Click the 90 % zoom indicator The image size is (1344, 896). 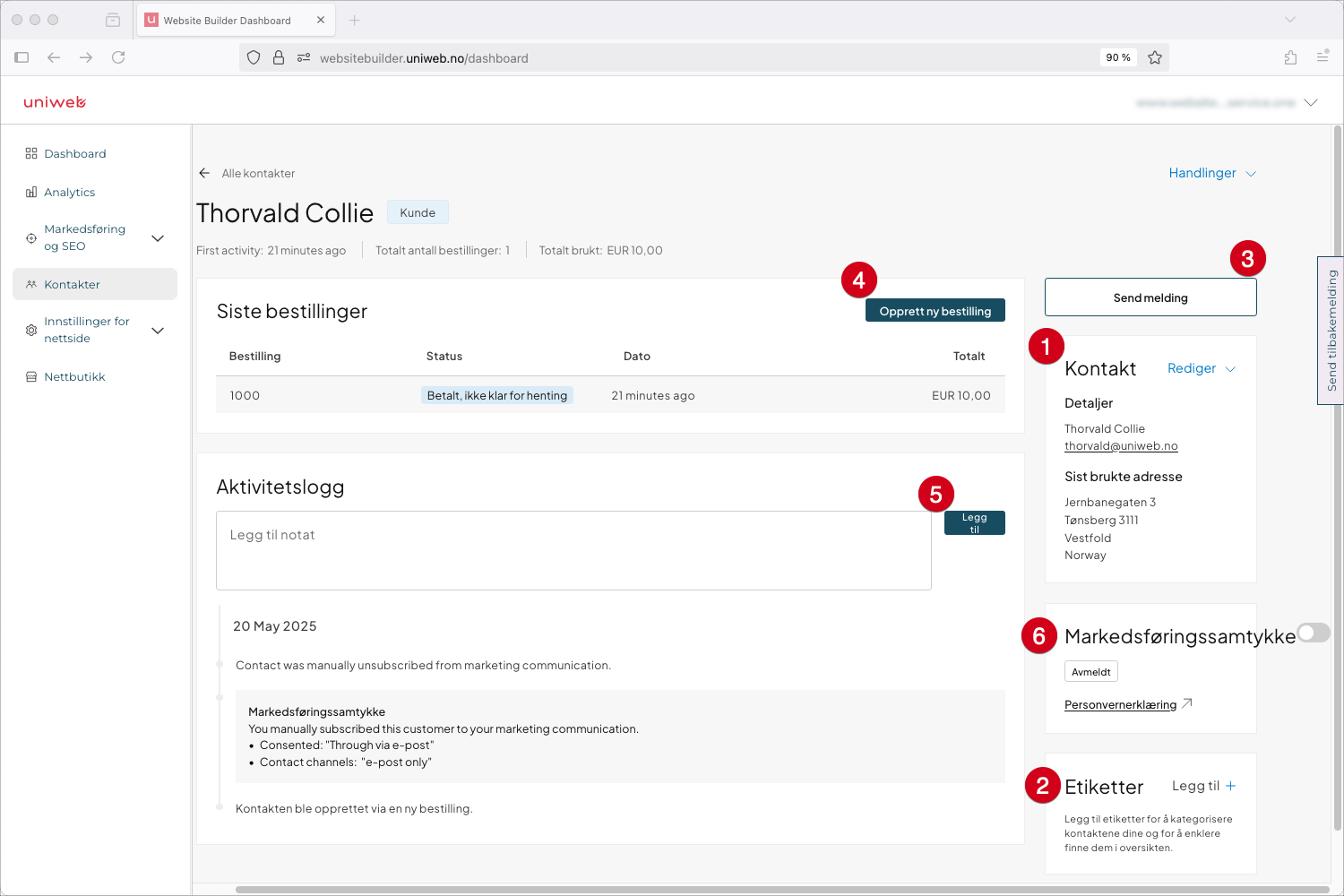click(1118, 57)
